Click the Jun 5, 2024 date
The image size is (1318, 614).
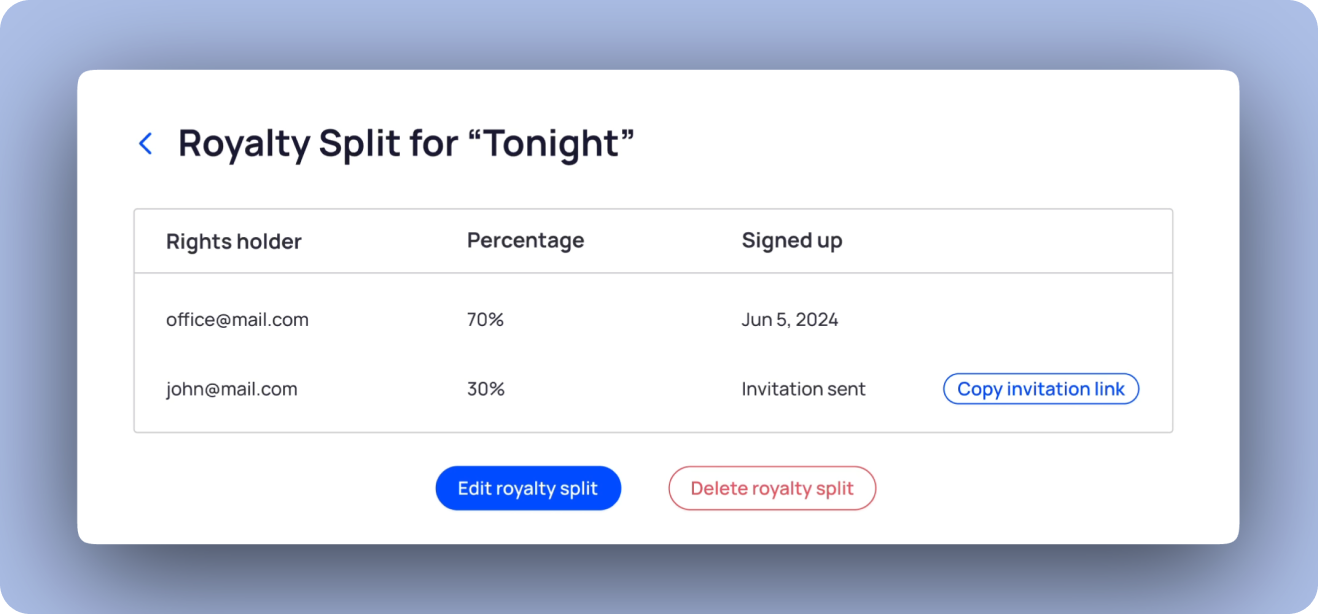[x=789, y=320]
